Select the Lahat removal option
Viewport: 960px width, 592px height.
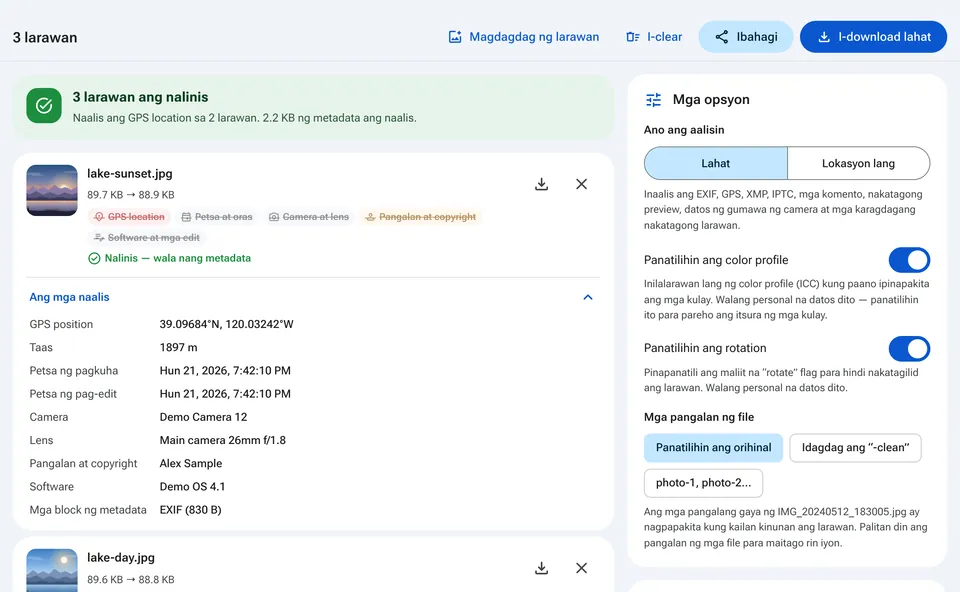click(716, 163)
